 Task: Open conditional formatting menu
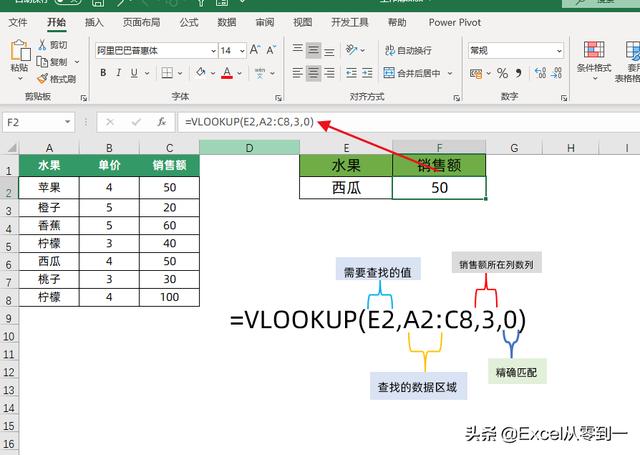pos(594,60)
